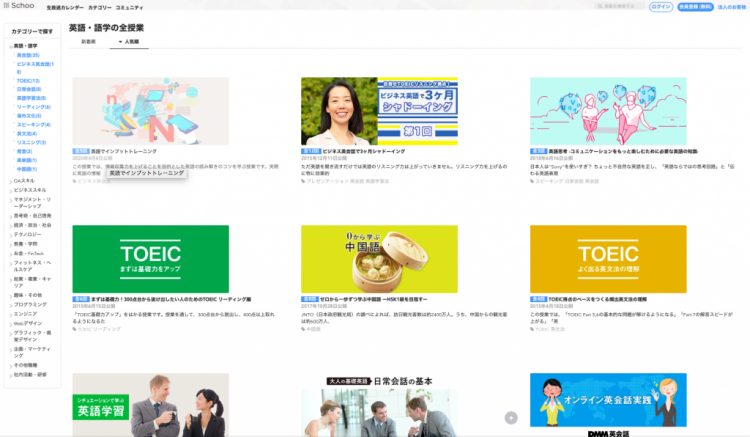
Task: Expand the テクノロジー category
Action: [x=27, y=234]
